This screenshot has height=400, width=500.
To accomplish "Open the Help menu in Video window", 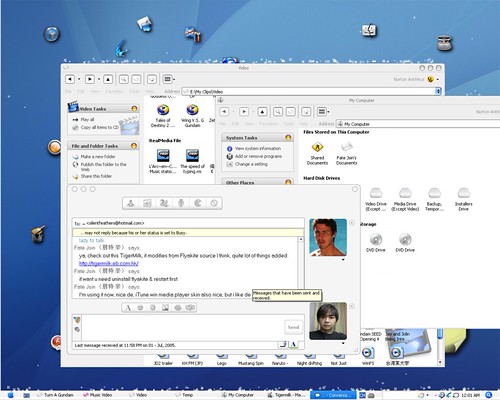I will (x=149, y=91).
